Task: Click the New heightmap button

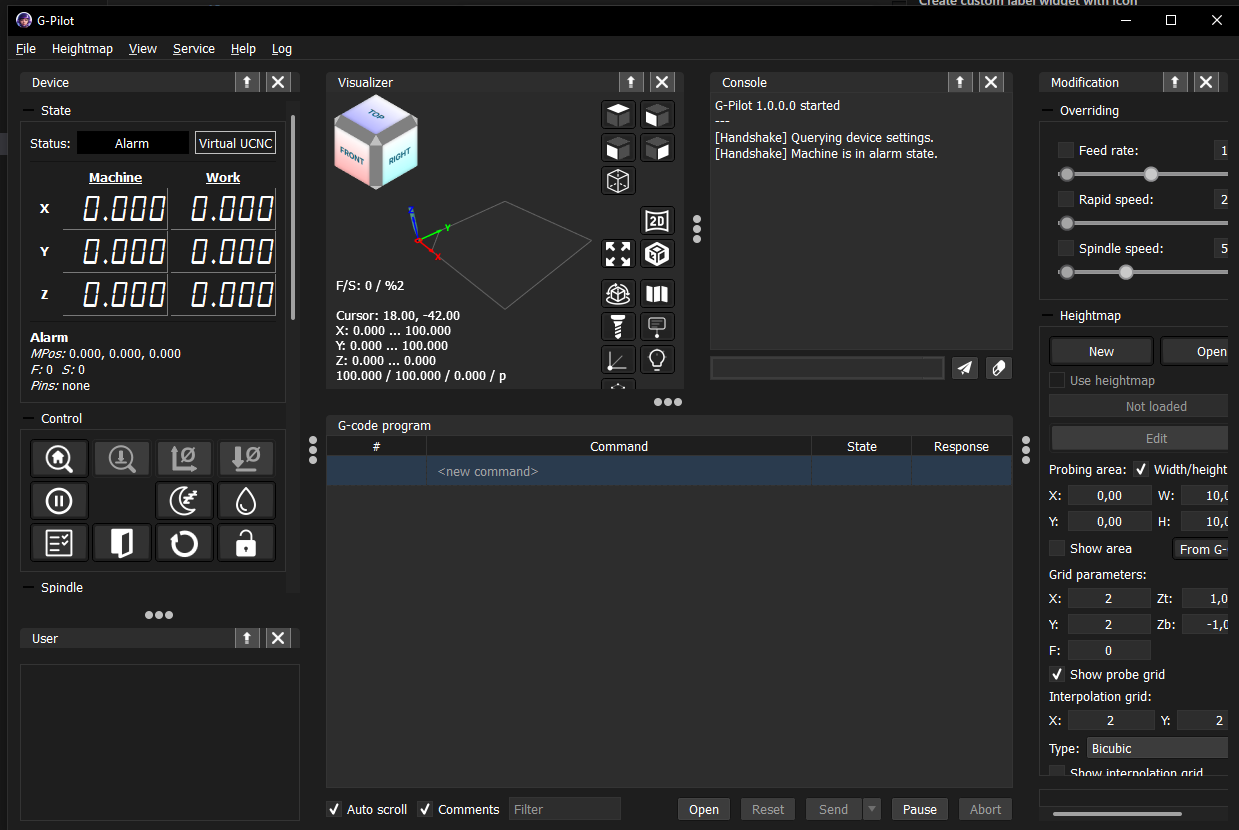Action: (x=1100, y=351)
